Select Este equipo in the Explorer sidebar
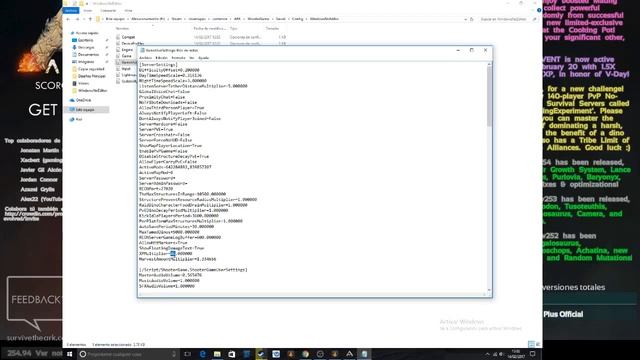The image size is (640, 360). [x=87, y=110]
